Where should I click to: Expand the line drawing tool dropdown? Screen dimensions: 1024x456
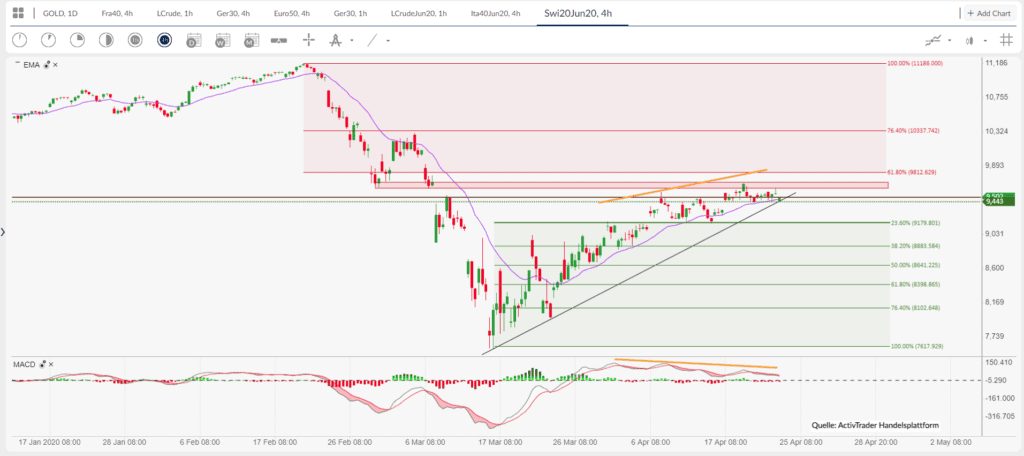point(387,40)
